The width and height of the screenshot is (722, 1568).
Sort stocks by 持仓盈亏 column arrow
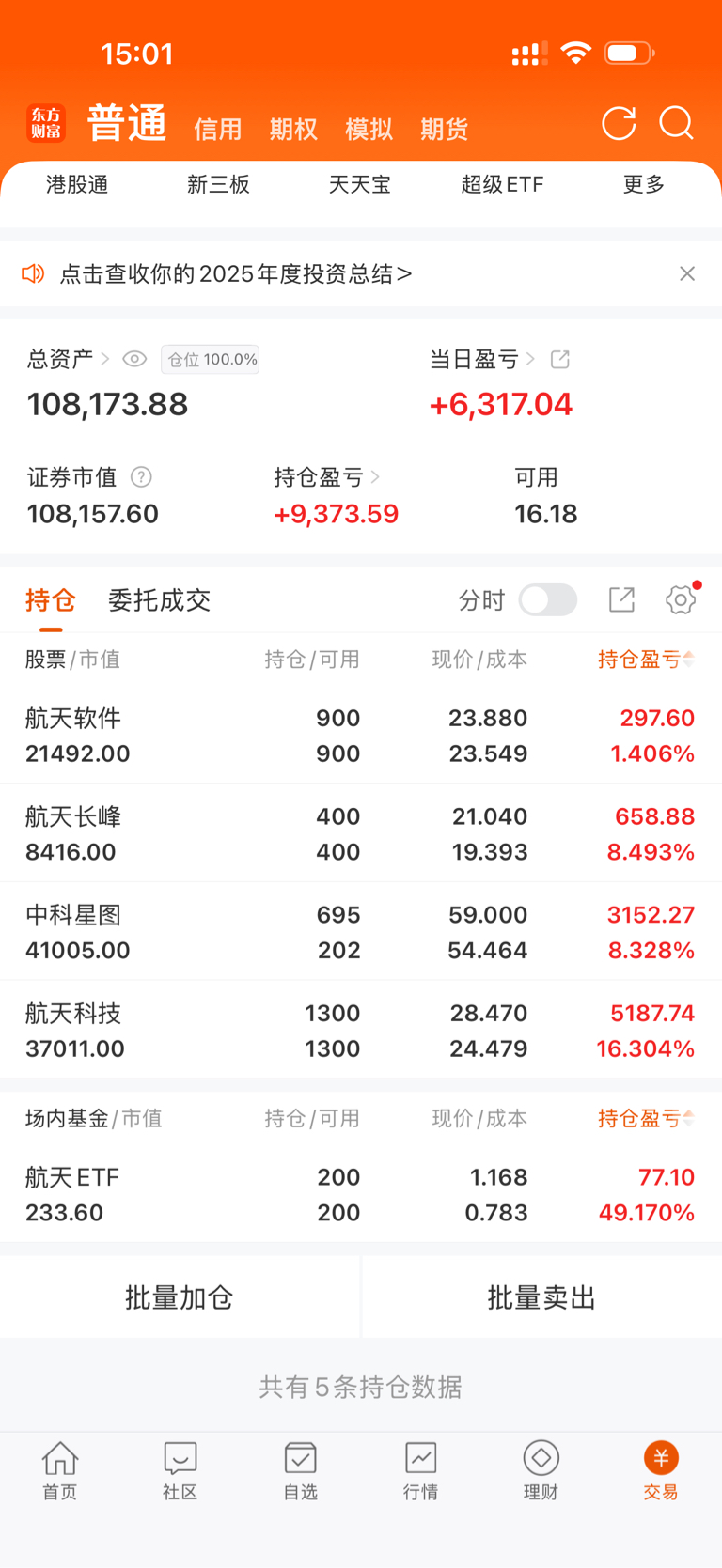pos(688,660)
